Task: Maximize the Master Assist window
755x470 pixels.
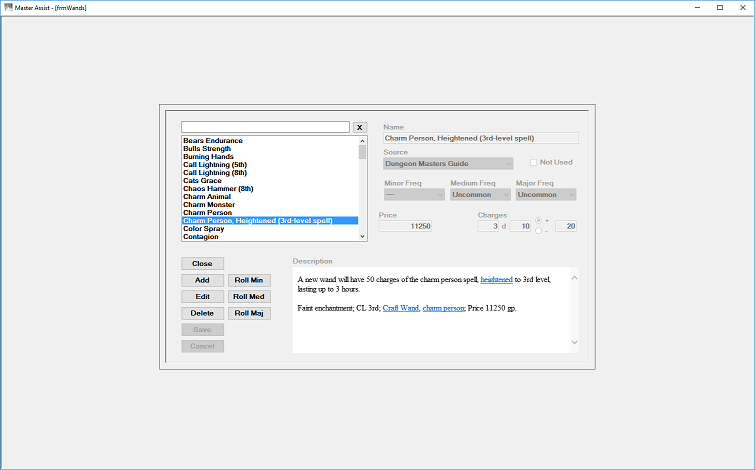Action: click(720, 7)
